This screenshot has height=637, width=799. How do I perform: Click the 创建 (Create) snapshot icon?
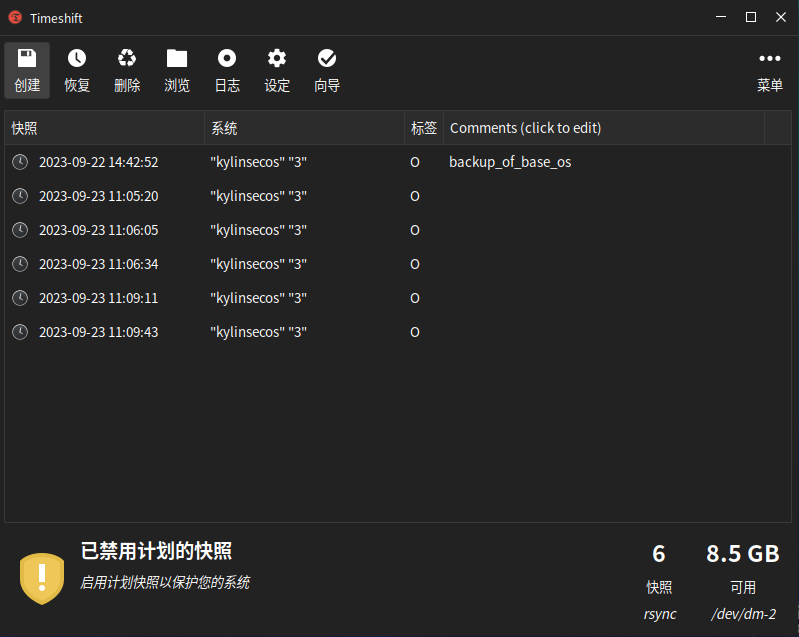click(x=27, y=59)
